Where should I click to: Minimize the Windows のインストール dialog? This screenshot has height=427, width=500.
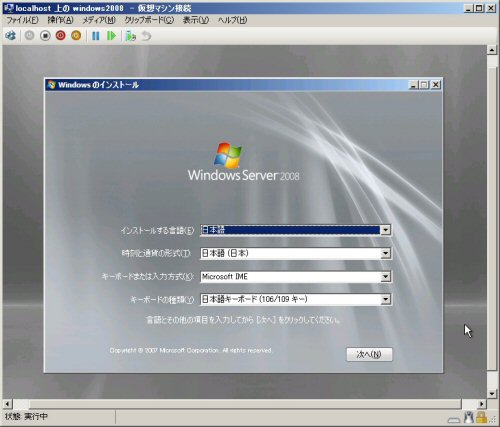pyautogui.click(x=413, y=85)
